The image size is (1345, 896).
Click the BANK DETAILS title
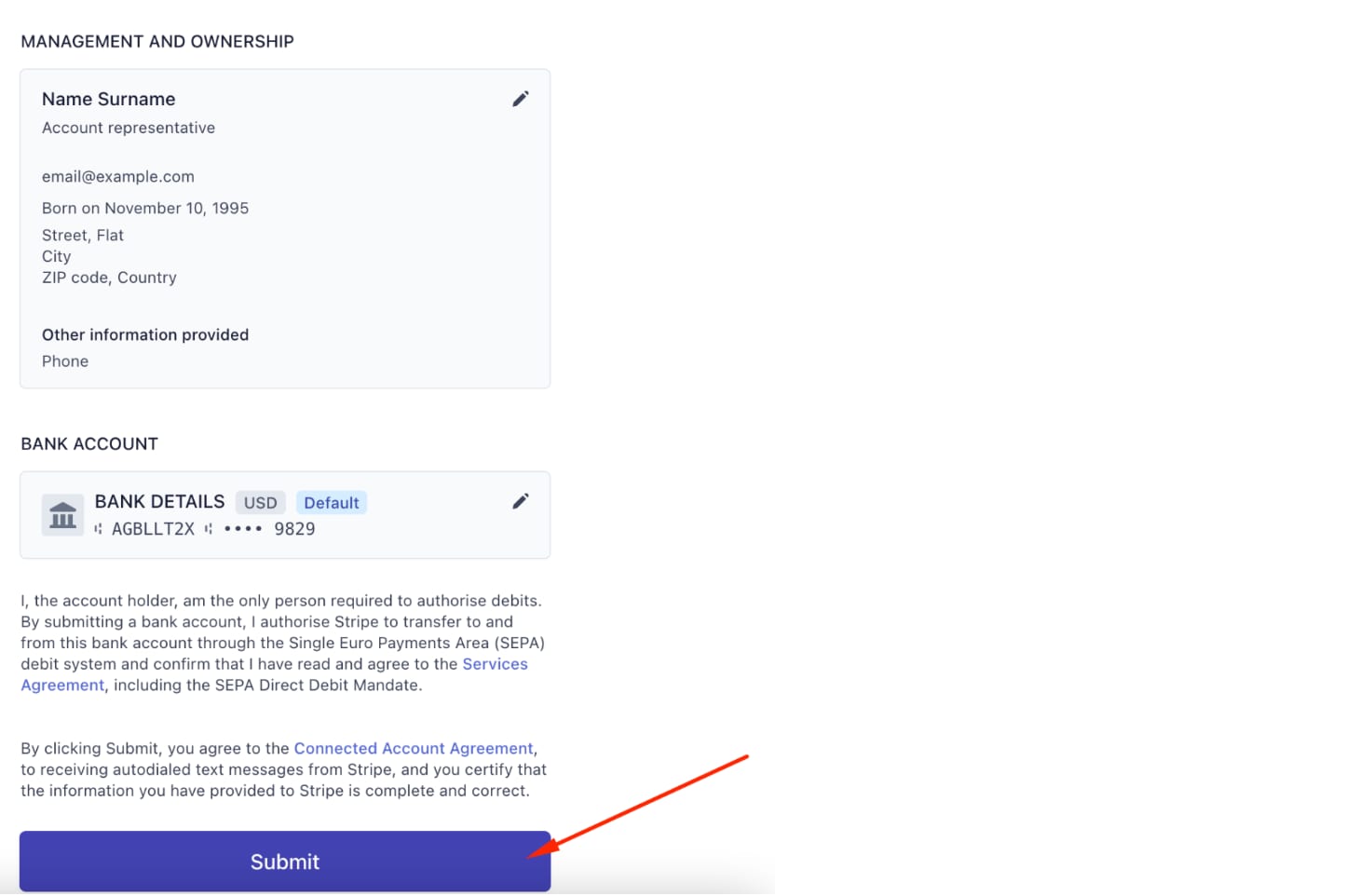(160, 502)
